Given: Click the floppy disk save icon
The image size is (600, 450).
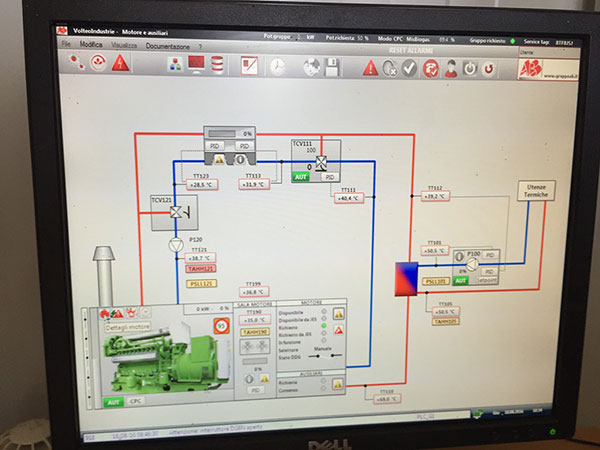Looking at the screenshot, I should tap(333, 68).
